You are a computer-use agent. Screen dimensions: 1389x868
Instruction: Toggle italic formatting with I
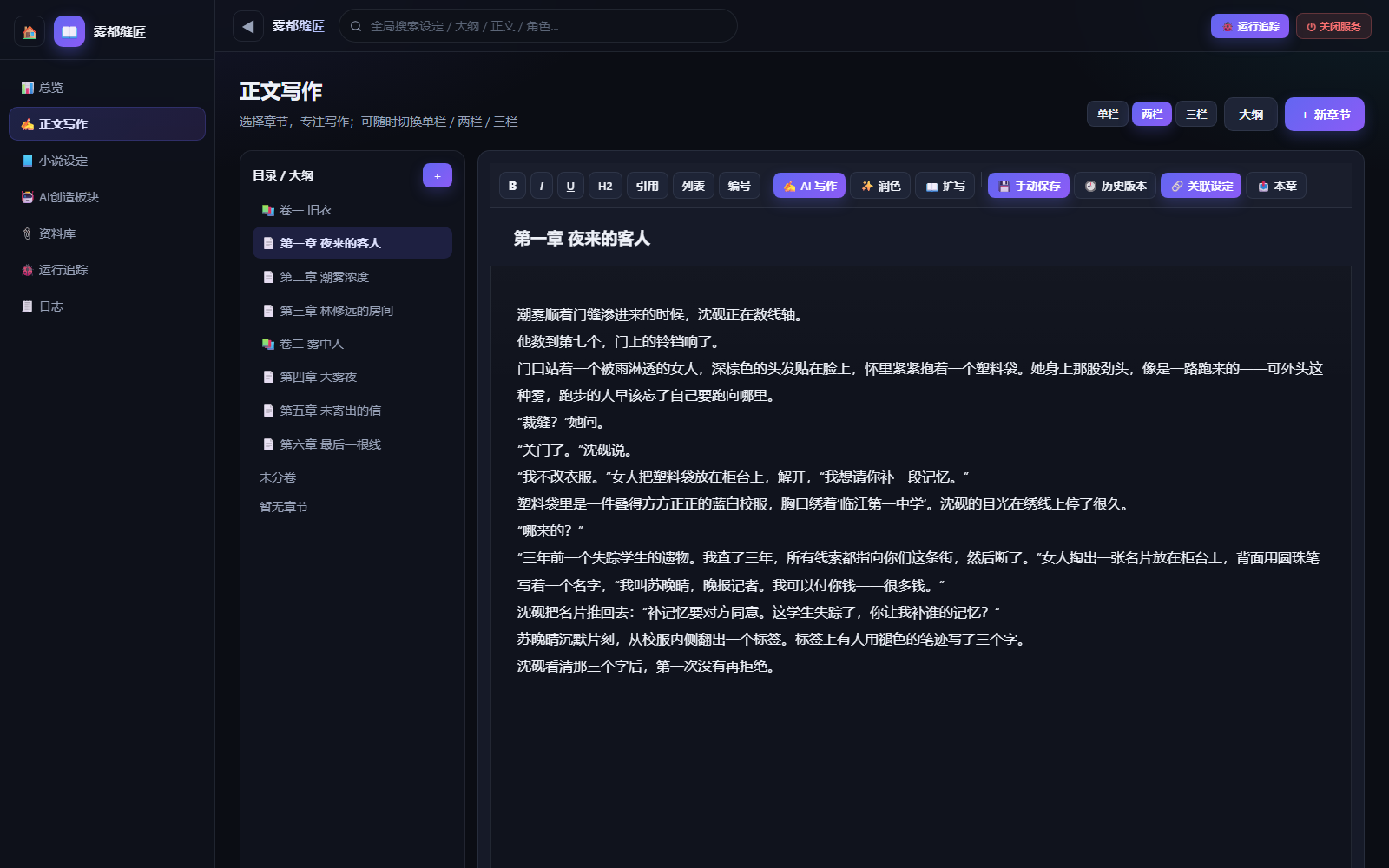(542, 186)
